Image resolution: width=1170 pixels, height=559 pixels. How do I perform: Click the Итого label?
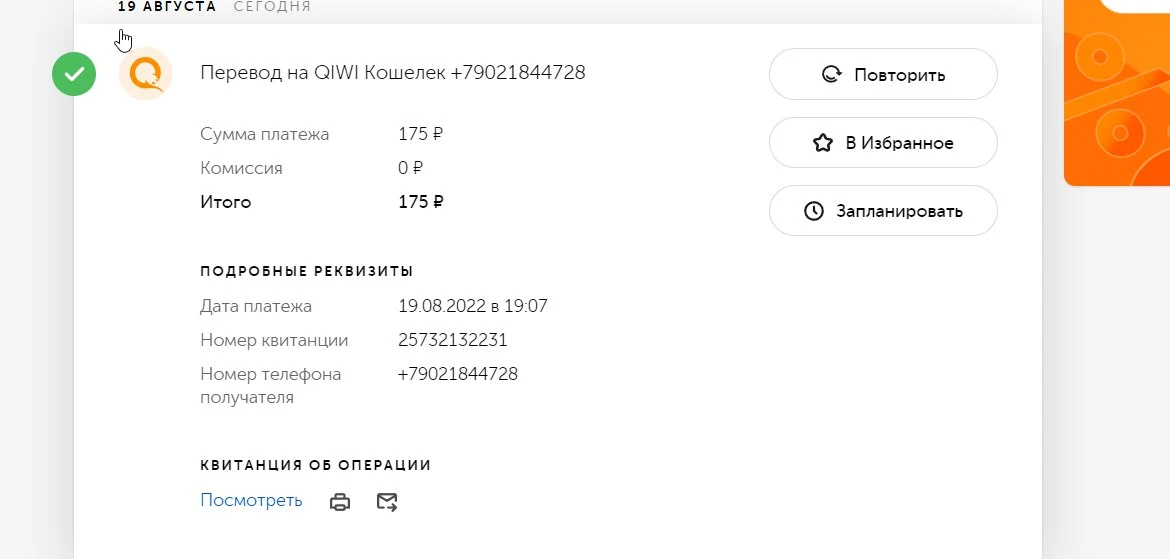(x=225, y=202)
